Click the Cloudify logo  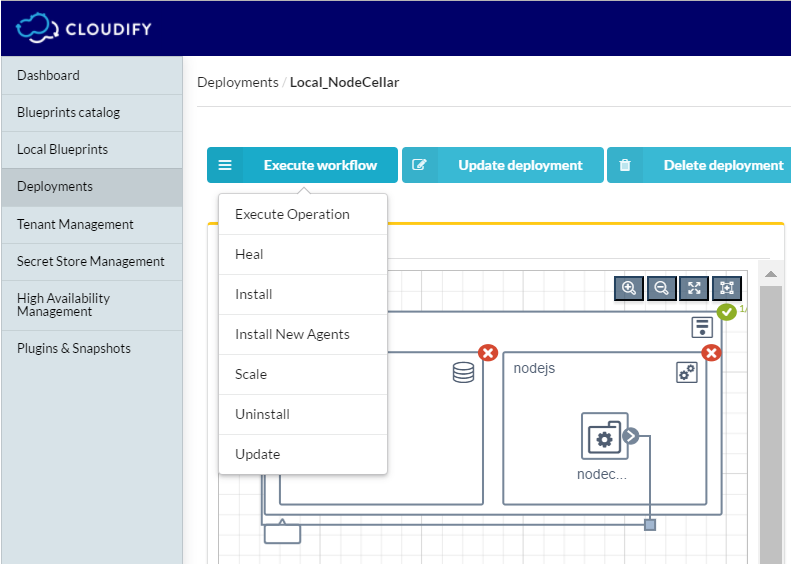click(x=84, y=28)
